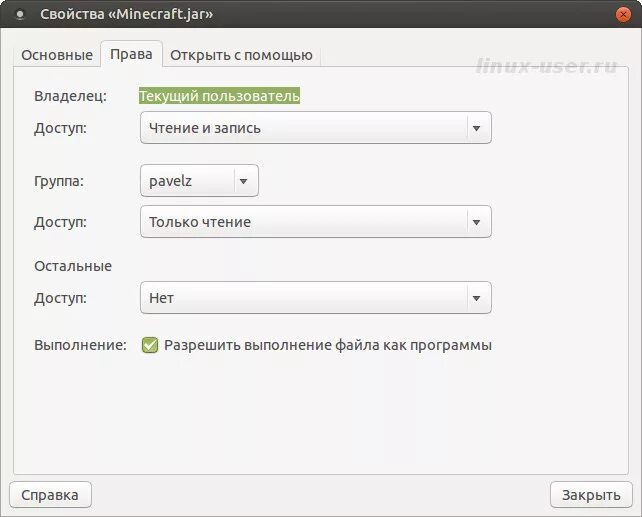Click the window menu icon in the title bar
642x517 pixels.
pos(20,15)
